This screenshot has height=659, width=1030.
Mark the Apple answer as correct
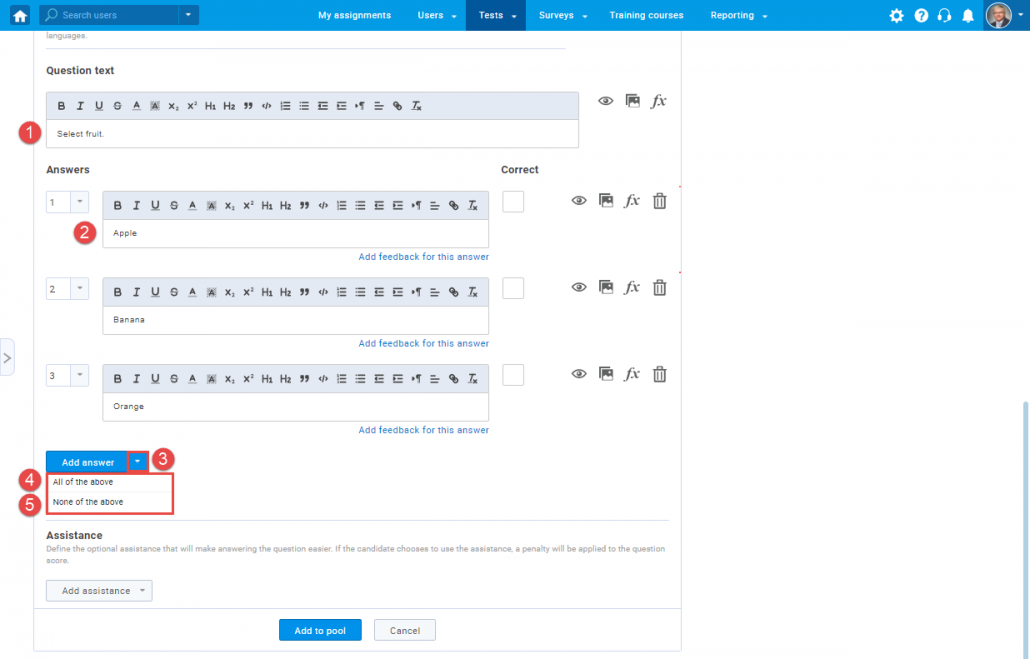tap(513, 201)
